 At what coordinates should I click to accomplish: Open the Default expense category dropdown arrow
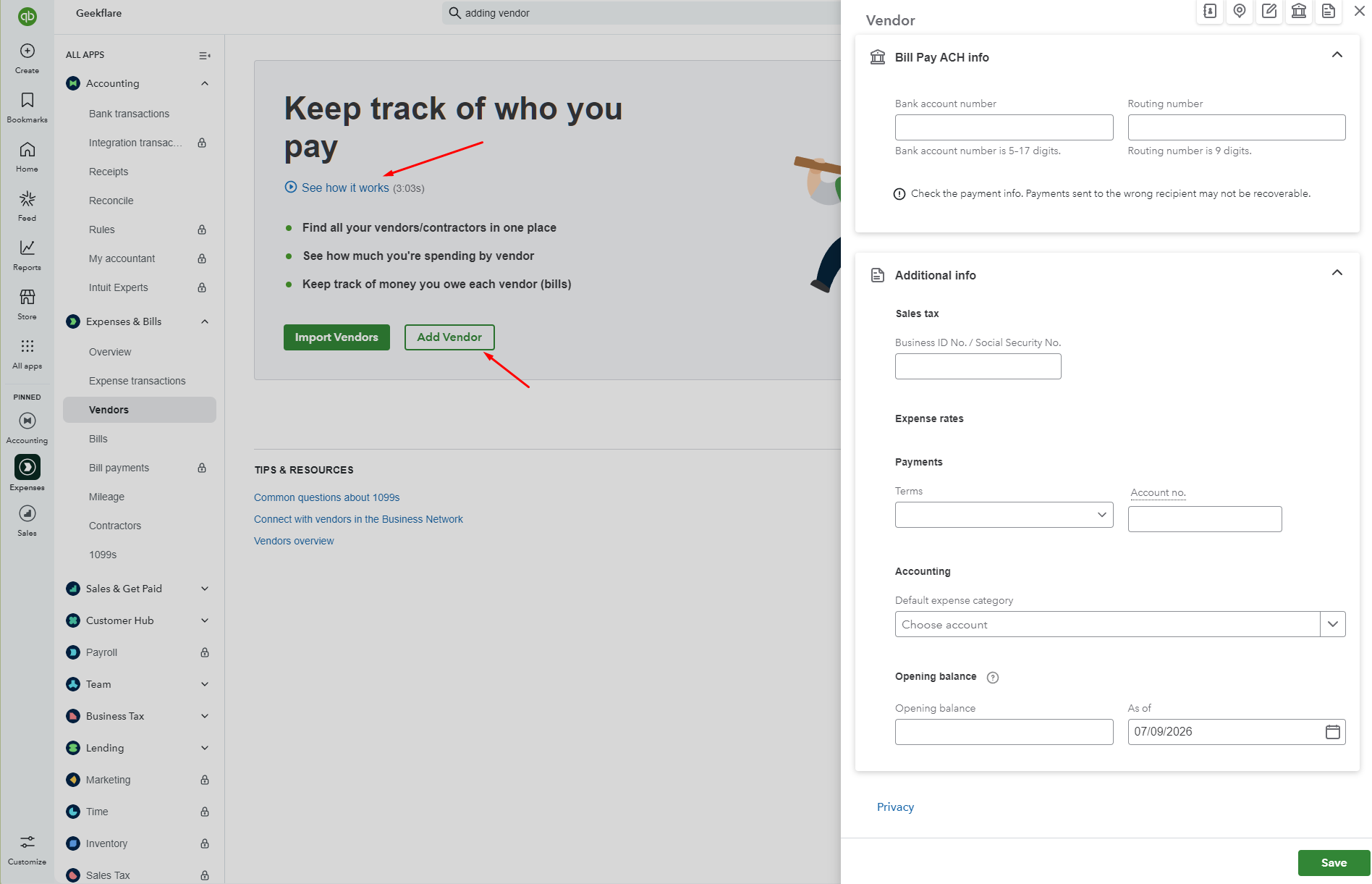click(x=1332, y=624)
